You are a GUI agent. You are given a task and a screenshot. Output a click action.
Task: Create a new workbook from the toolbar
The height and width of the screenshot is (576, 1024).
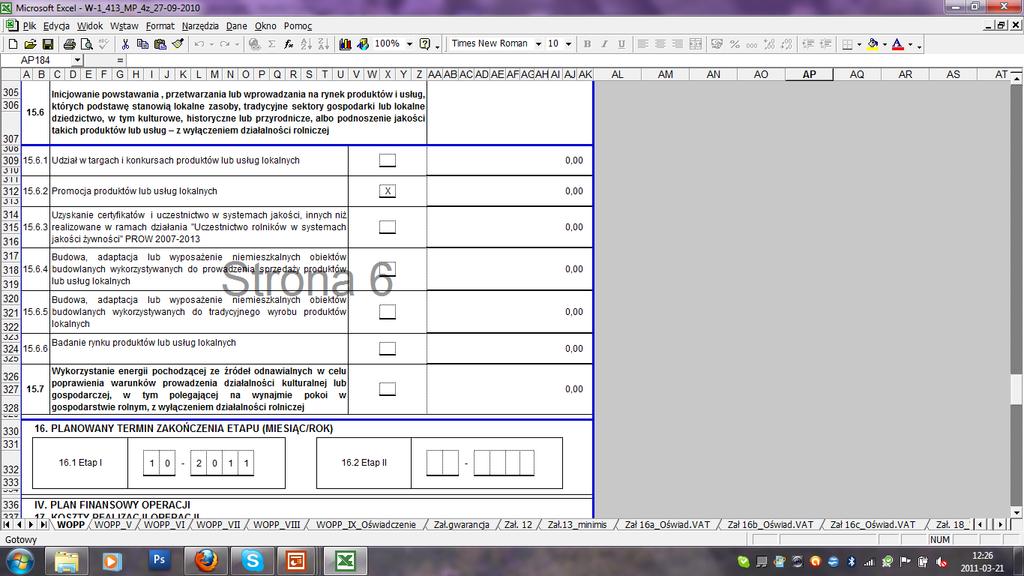pyautogui.click(x=12, y=44)
